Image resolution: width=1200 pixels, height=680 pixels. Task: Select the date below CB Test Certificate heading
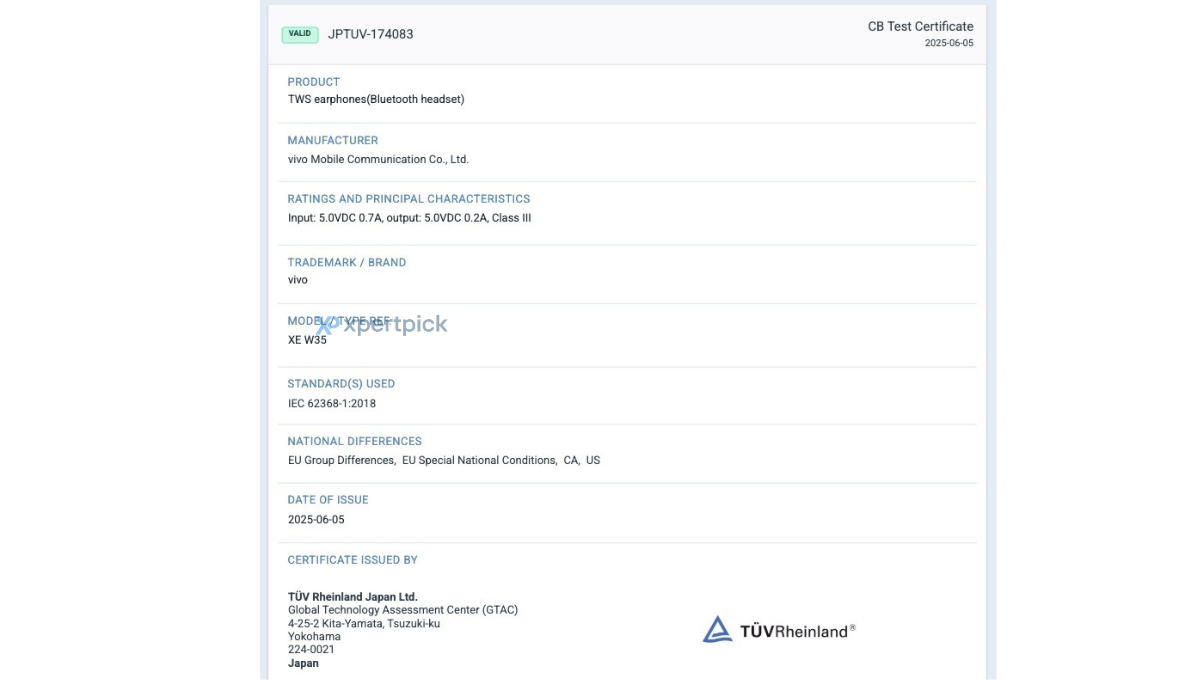click(x=949, y=43)
